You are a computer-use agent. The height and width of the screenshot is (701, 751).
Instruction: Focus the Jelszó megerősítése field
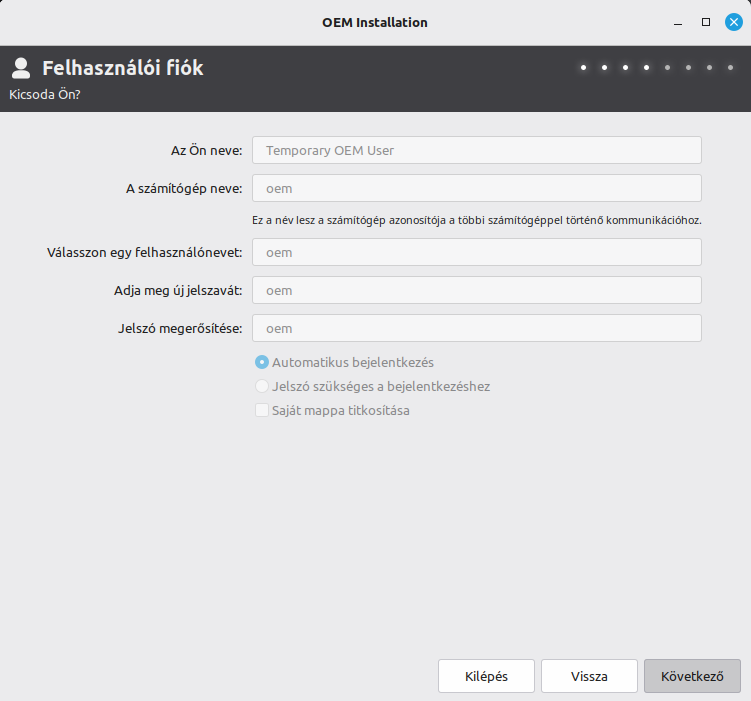pyautogui.click(x=476, y=328)
